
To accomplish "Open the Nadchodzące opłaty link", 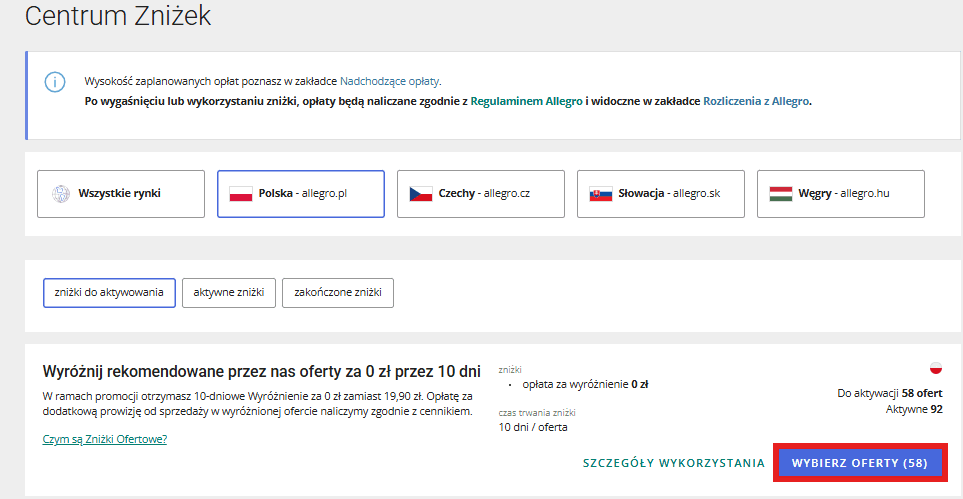I will (x=390, y=81).
